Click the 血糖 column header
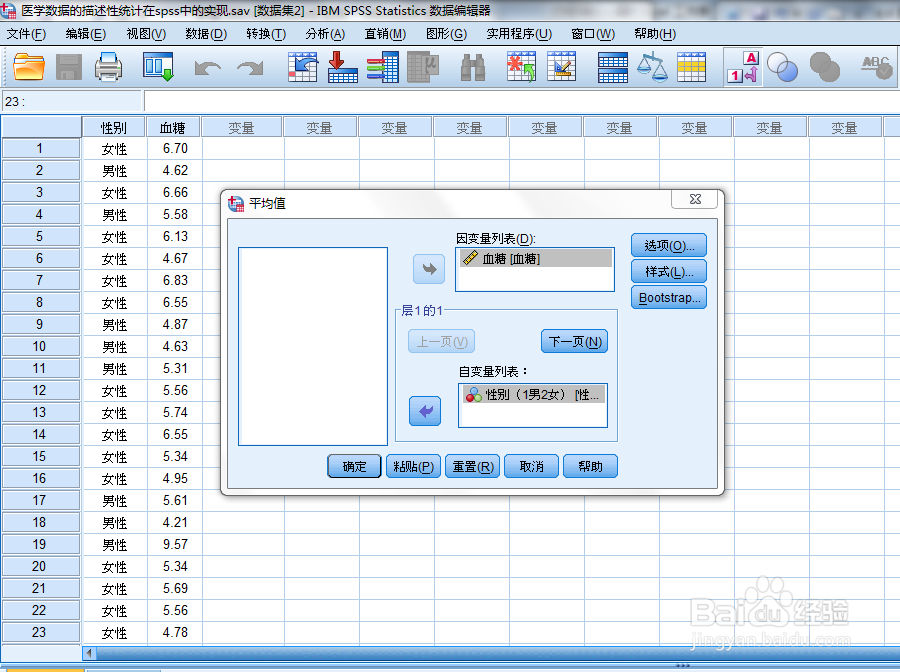Image resolution: width=900 pixels, height=672 pixels. (x=173, y=127)
